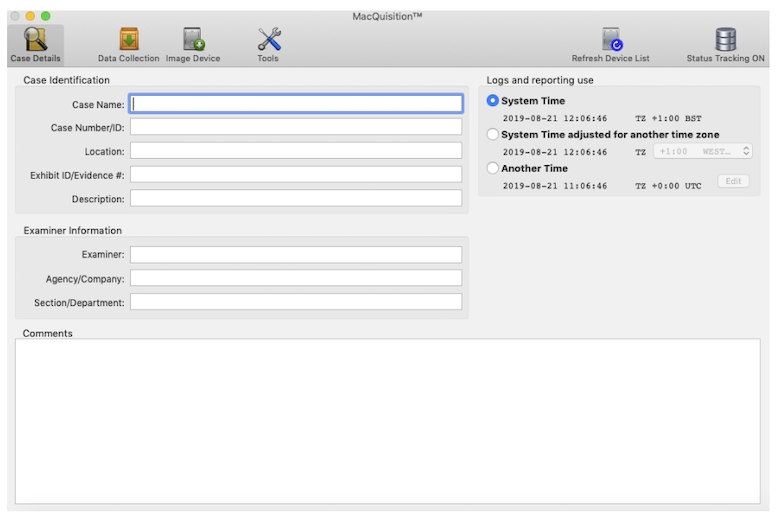Click the 2019-08-21 11:06:46 timestamp
The width and height of the screenshot is (780, 520).
point(555,186)
